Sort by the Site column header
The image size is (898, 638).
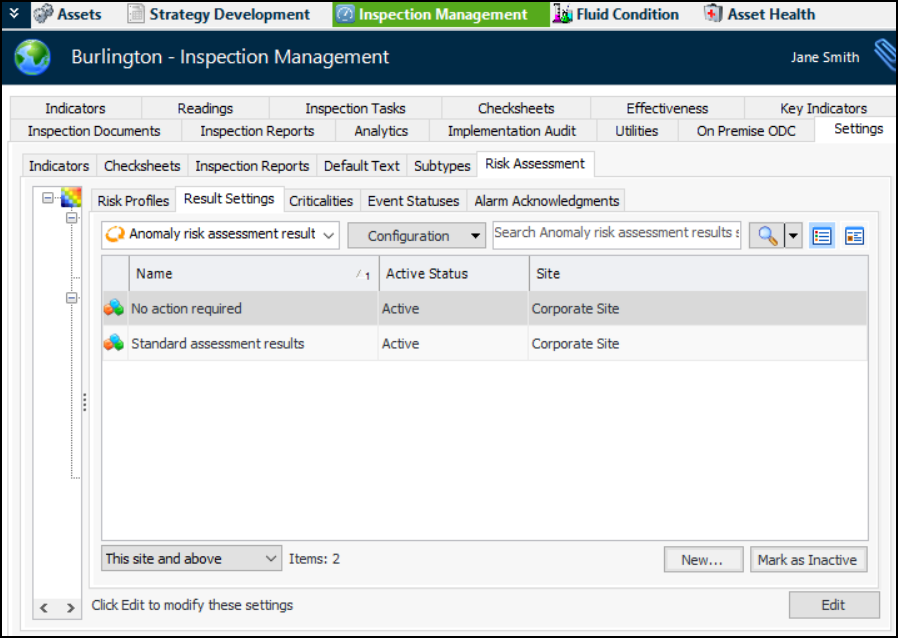click(698, 274)
